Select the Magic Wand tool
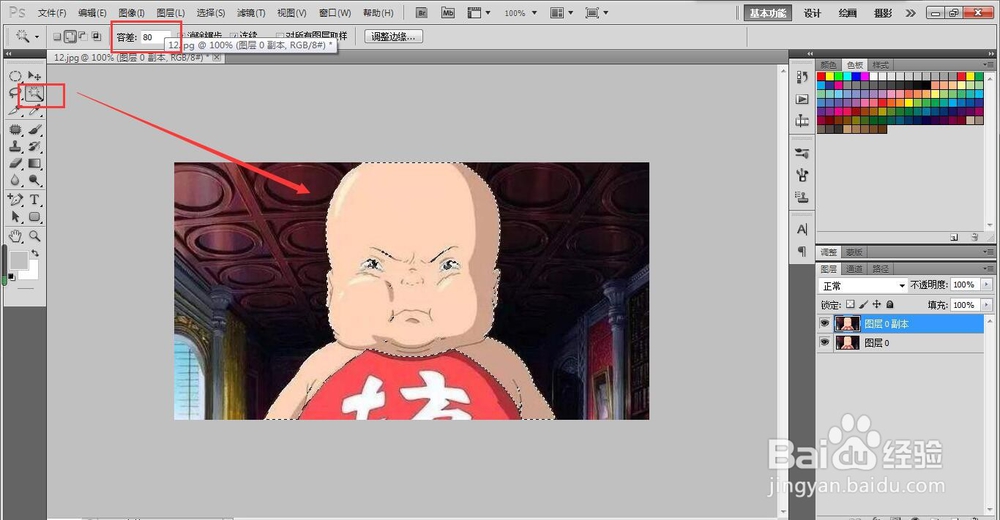The image size is (1000, 520). (34, 93)
